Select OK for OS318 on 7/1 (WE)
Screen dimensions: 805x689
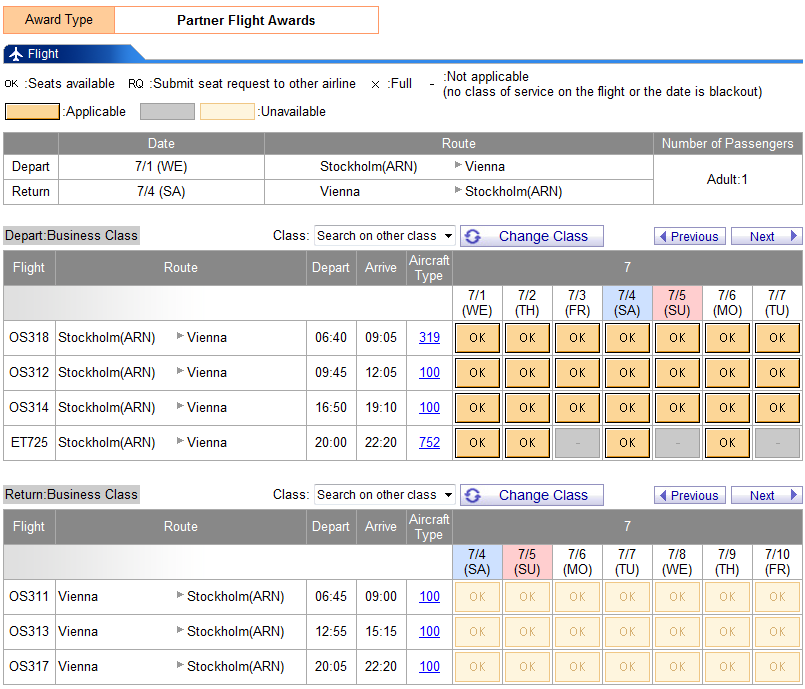[x=477, y=338]
